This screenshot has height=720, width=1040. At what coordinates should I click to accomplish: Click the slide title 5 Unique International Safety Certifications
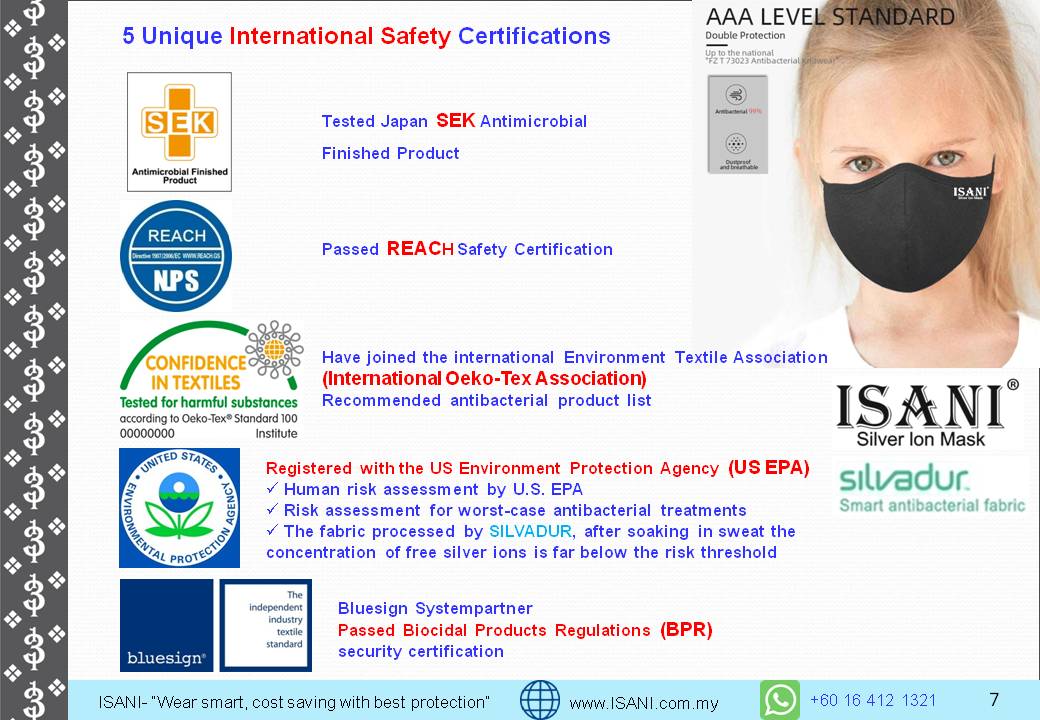(x=366, y=36)
